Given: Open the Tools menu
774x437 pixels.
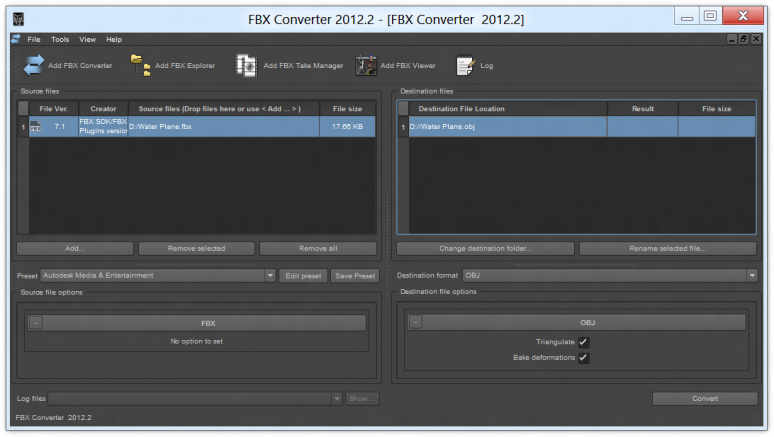Looking at the screenshot, I should [60, 40].
